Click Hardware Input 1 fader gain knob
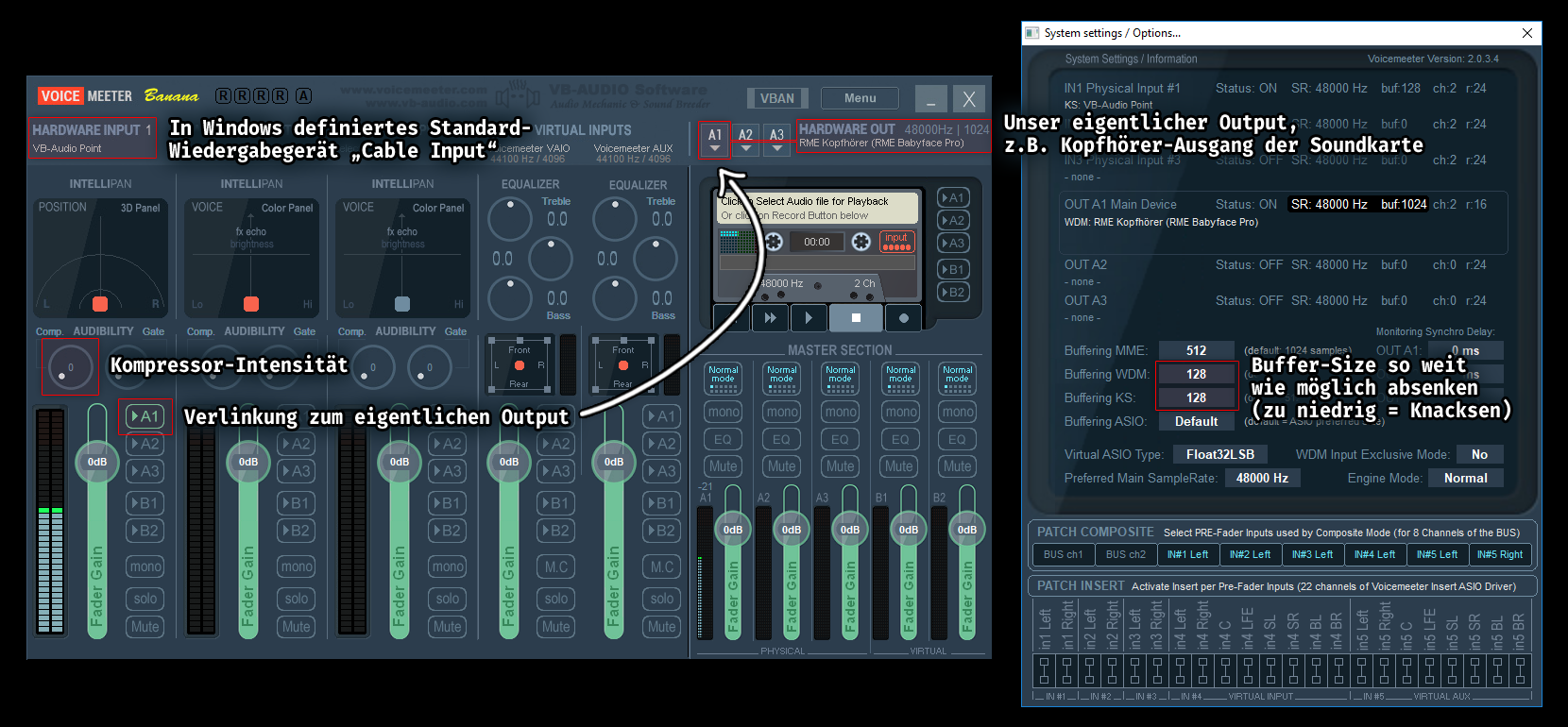 [97, 462]
